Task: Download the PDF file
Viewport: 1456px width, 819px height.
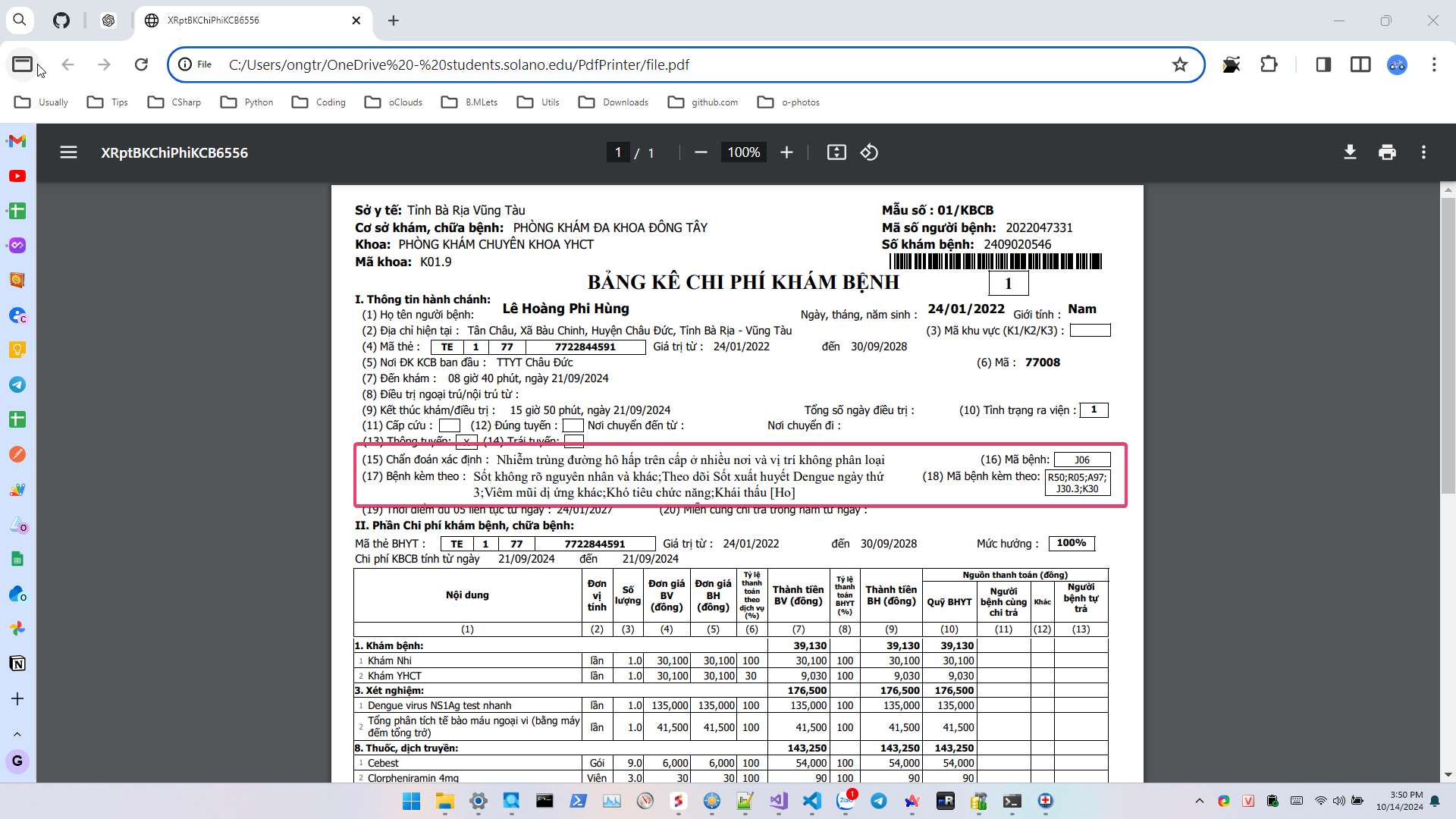Action: click(x=1350, y=152)
